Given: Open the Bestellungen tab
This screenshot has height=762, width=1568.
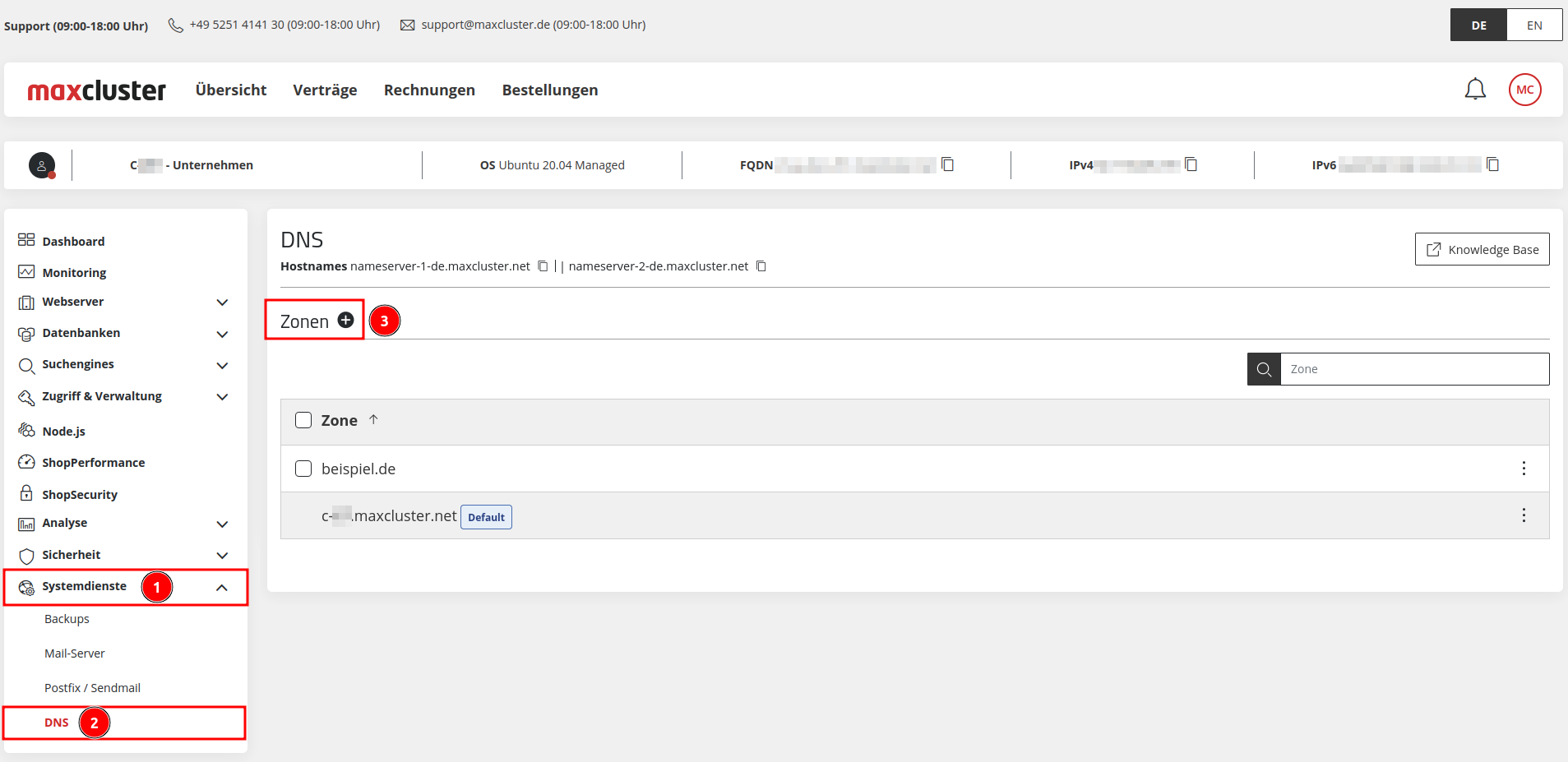Looking at the screenshot, I should coord(550,90).
